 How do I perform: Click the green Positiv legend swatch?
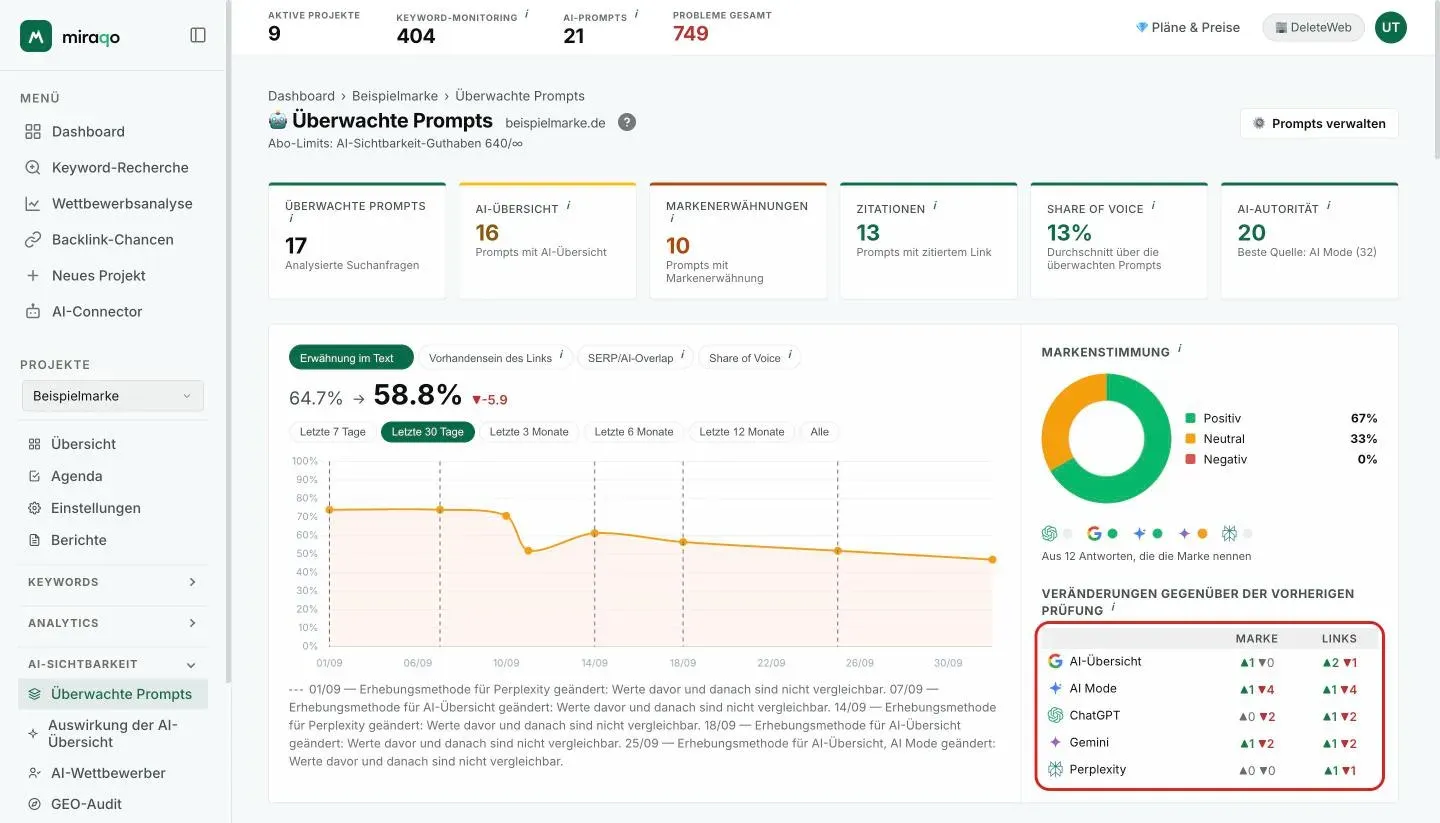point(1190,418)
